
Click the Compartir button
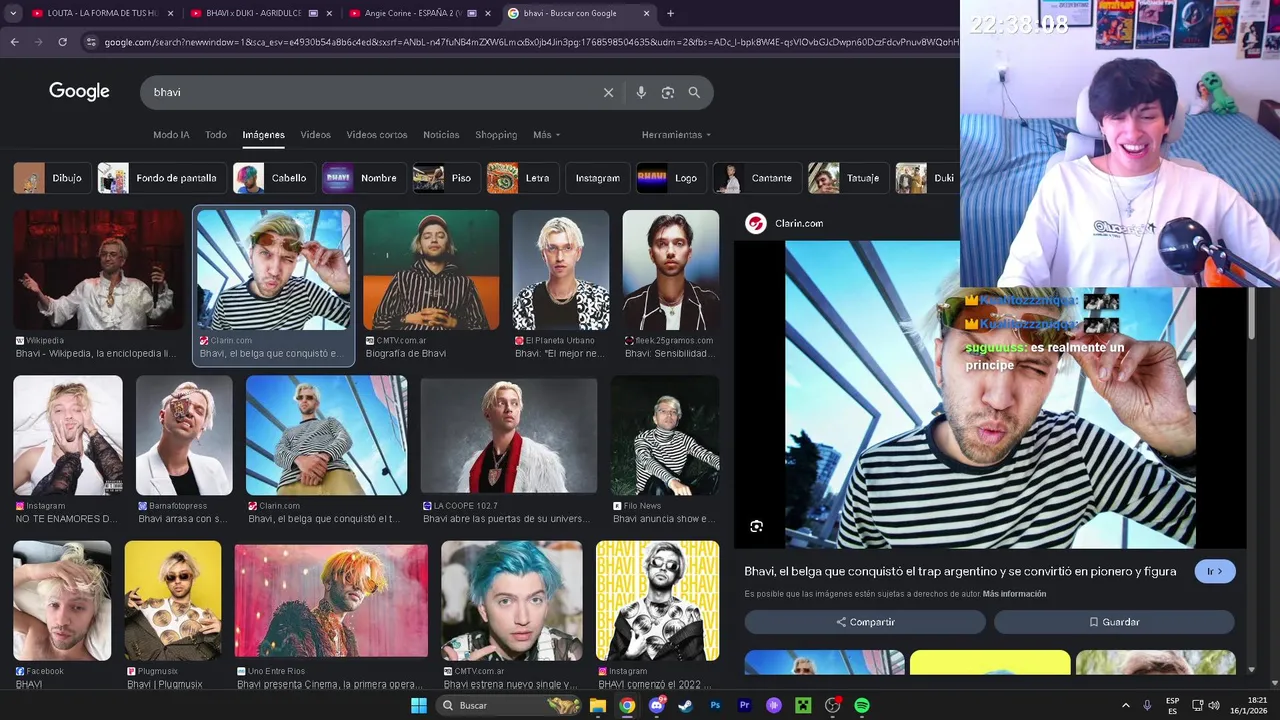[x=865, y=622]
